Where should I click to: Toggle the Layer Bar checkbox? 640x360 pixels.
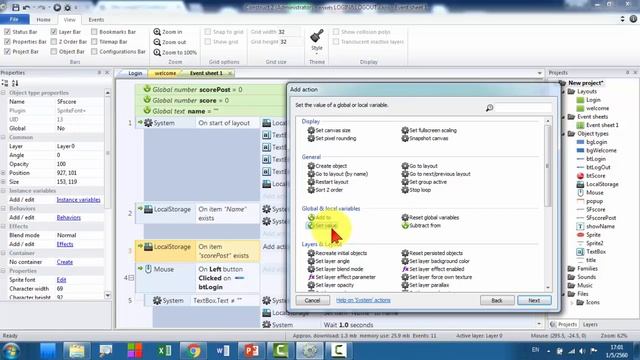54,32
